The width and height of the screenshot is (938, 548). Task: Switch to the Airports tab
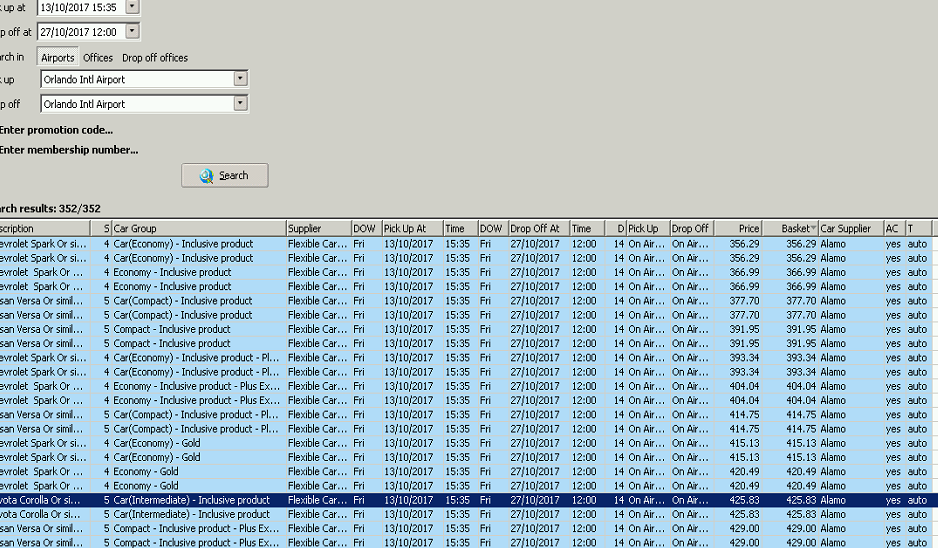click(58, 58)
